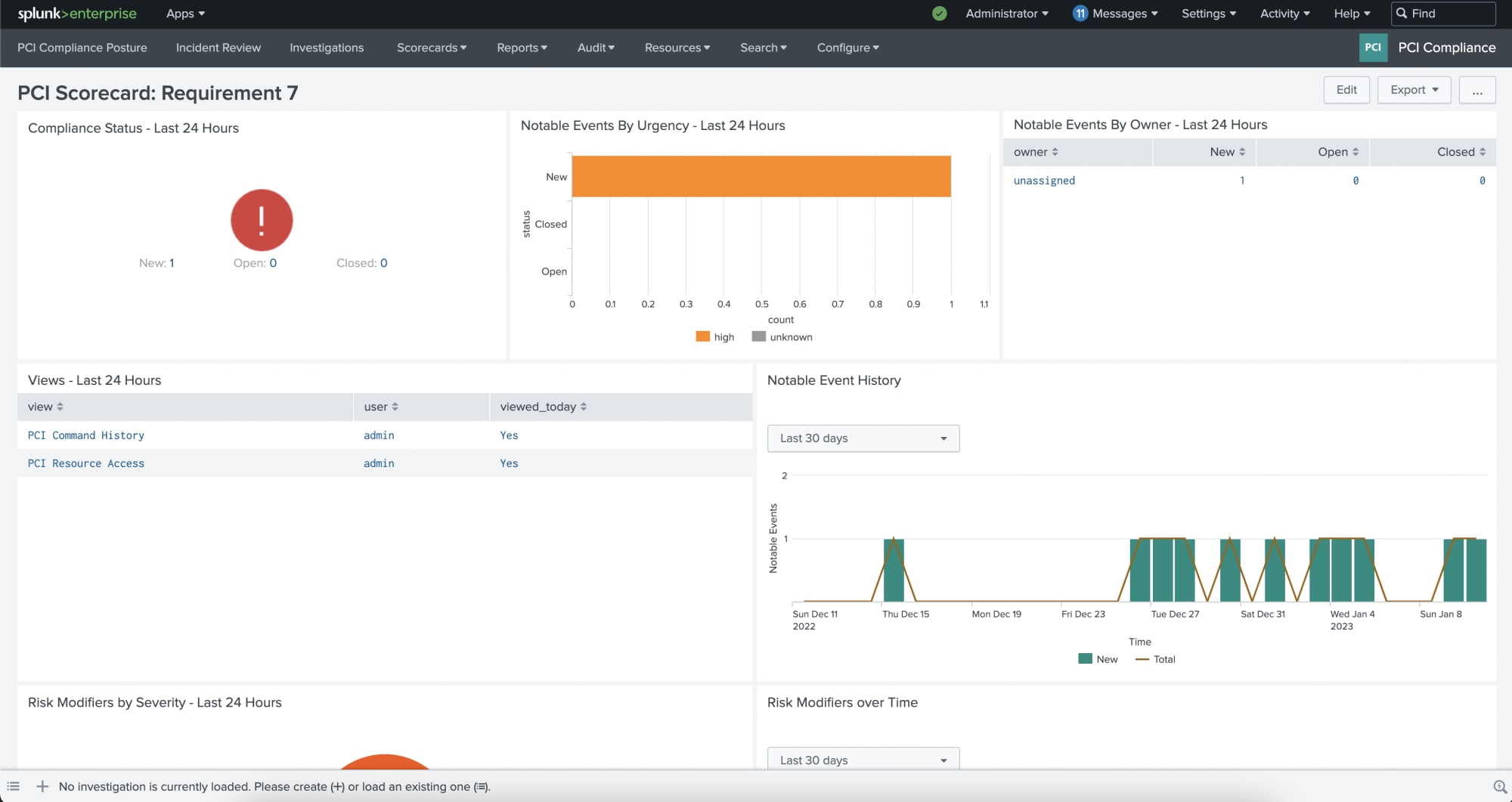Image resolution: width=1512 pixels, height=802 pixels.
Task: Click the unassigned owner link
Action: click(x=1044, y=181)
